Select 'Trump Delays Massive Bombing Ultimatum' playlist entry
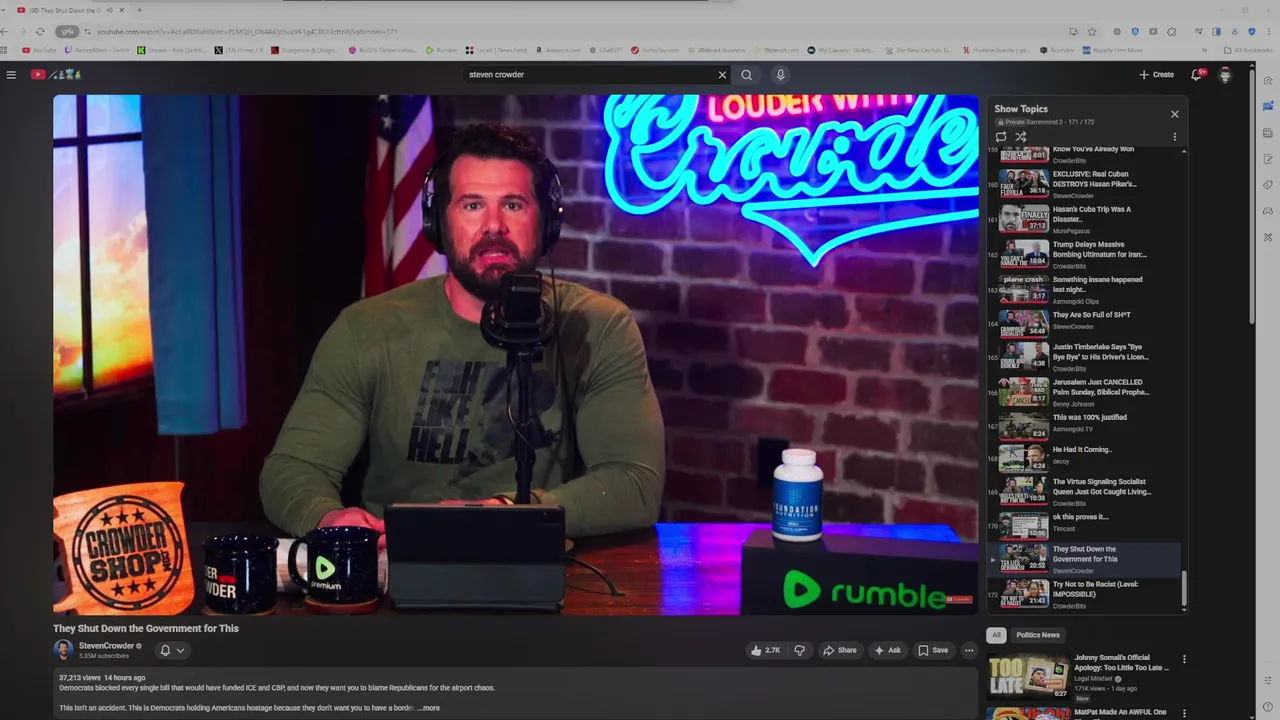 click(x=1086, y=255)
